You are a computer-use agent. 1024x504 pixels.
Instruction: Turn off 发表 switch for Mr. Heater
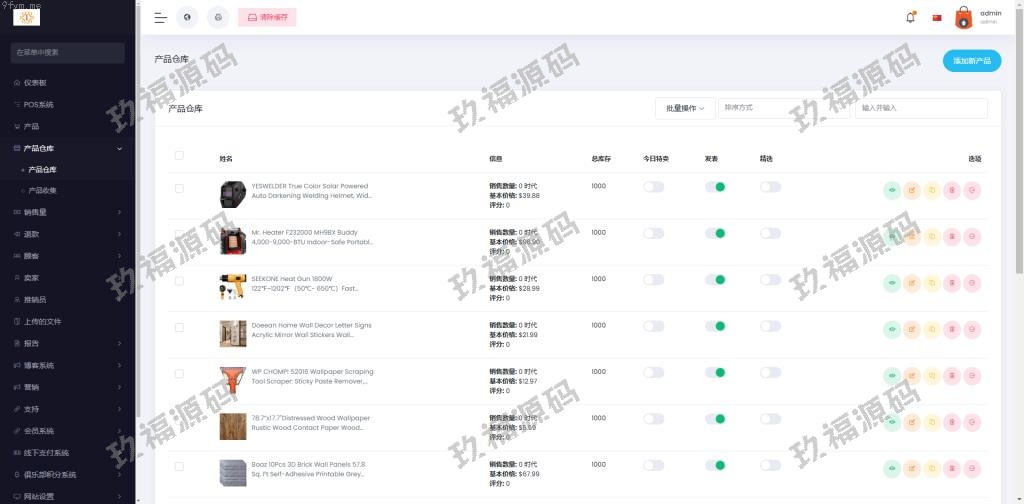714,233
